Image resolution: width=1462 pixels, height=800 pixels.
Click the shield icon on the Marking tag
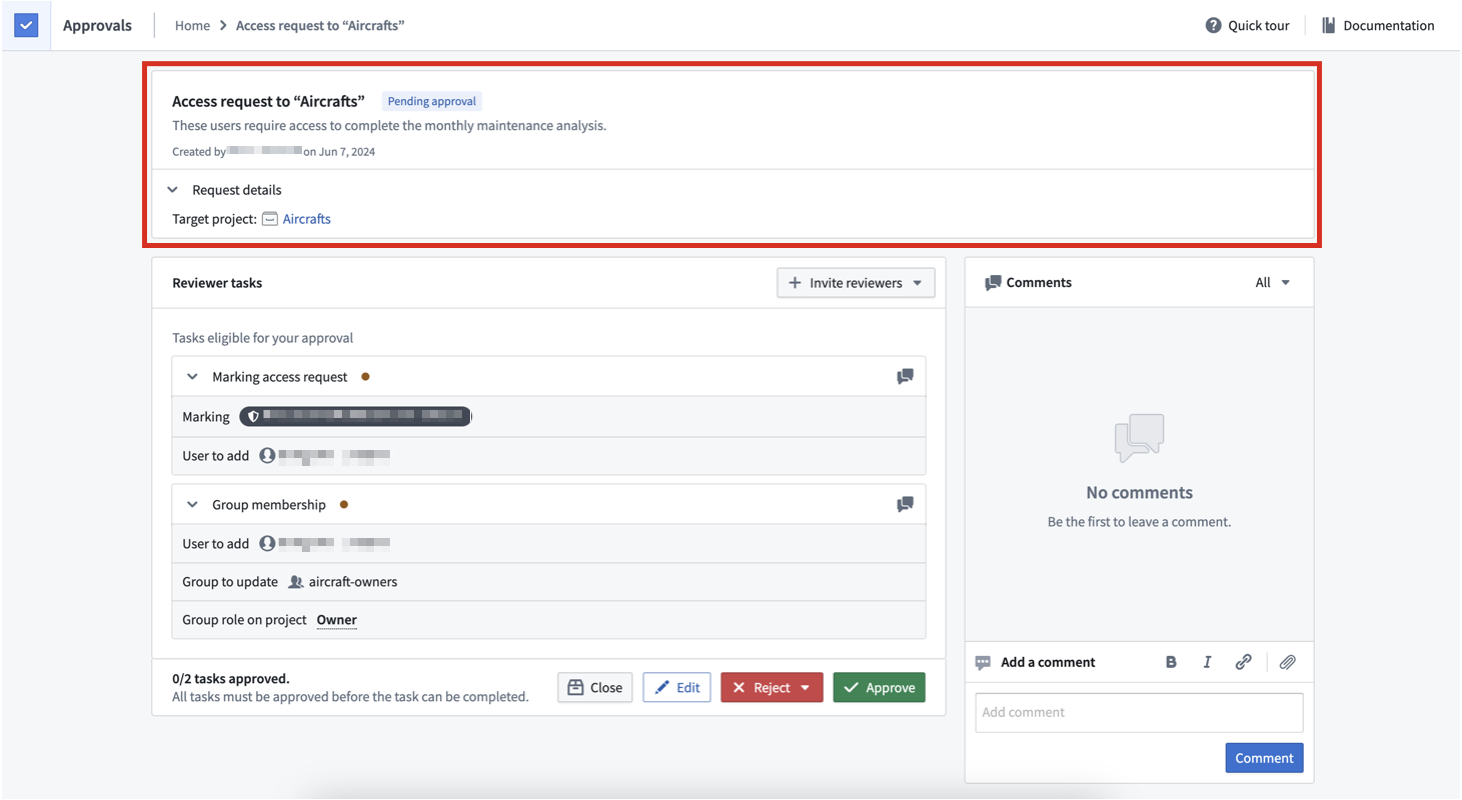pyautogui.click(x=254, y=416)
